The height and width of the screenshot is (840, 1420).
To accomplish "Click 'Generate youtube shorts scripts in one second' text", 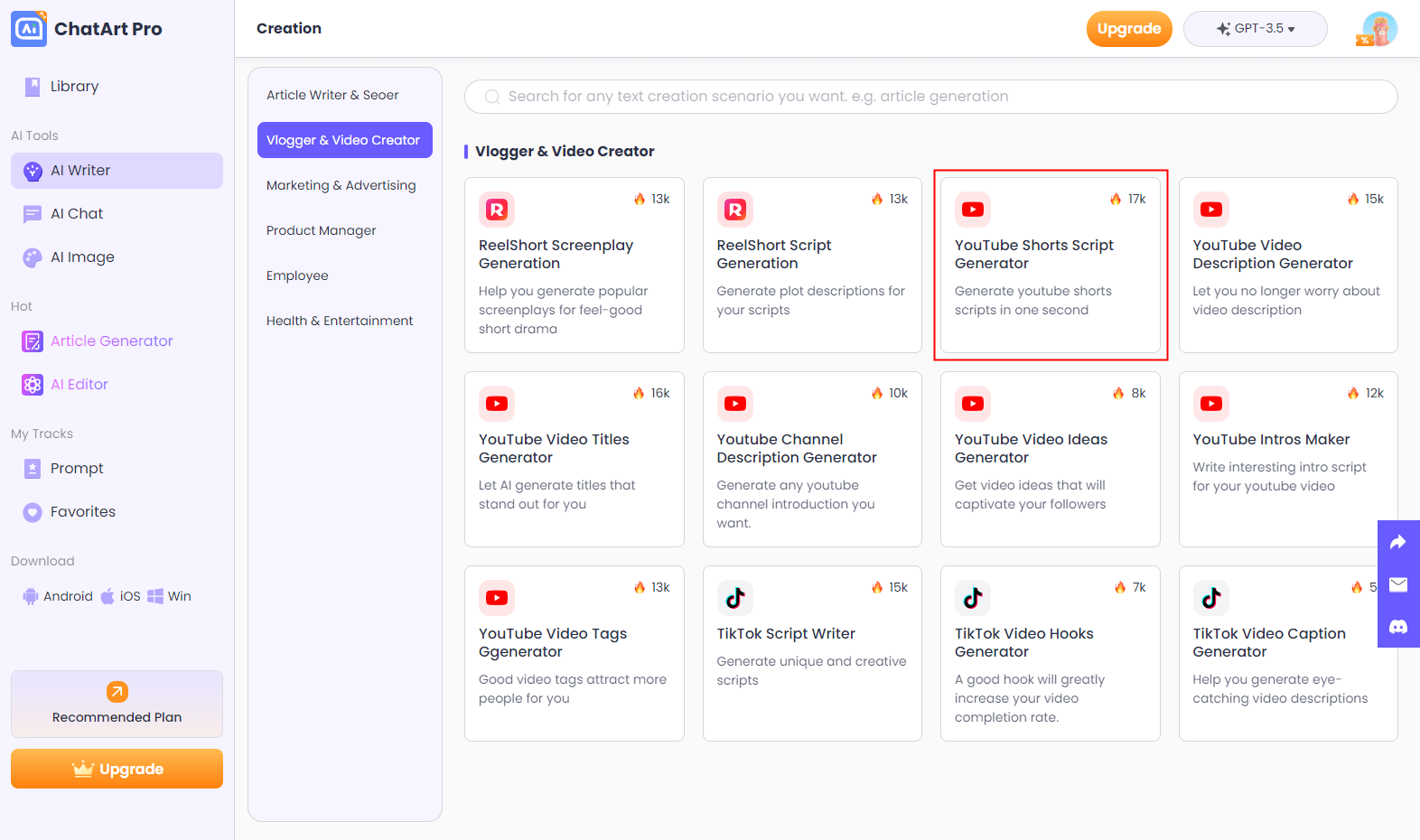I will [1033, 301].
